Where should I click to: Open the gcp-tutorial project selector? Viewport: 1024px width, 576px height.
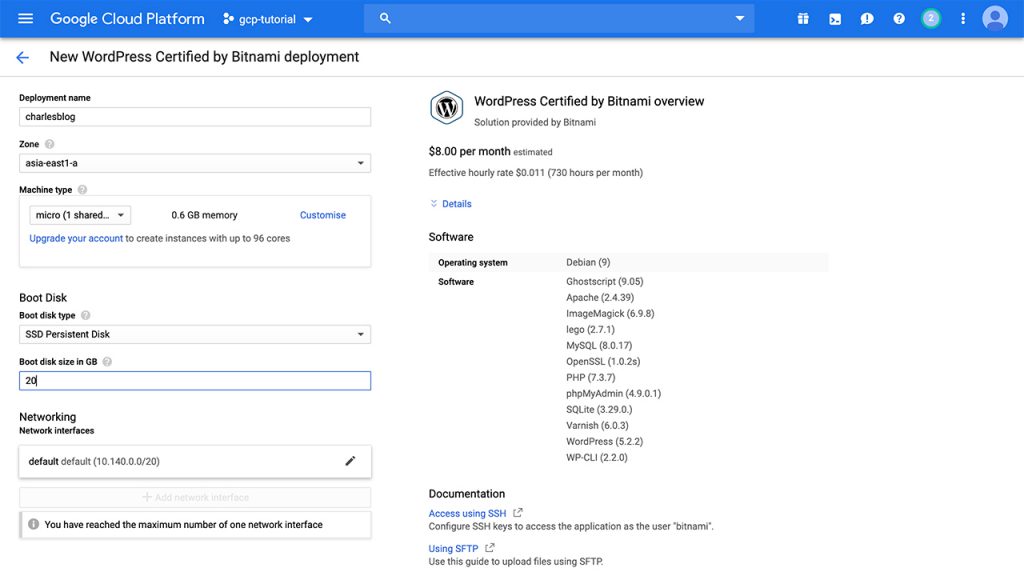[268, 19]
